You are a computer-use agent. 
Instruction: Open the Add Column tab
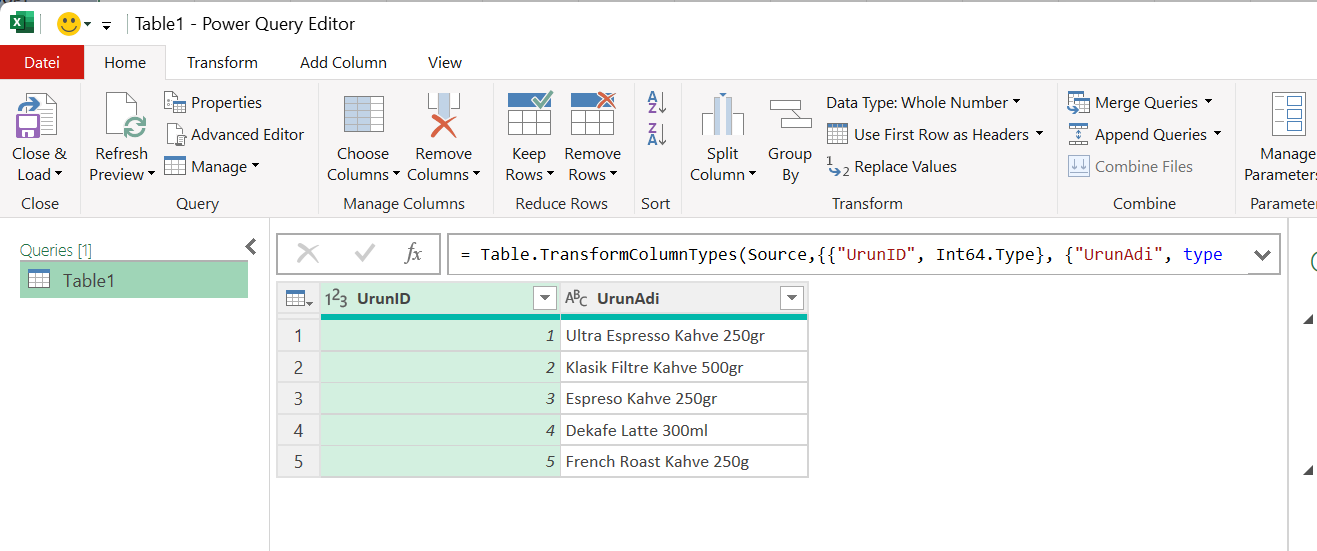(x=343, y=62)
